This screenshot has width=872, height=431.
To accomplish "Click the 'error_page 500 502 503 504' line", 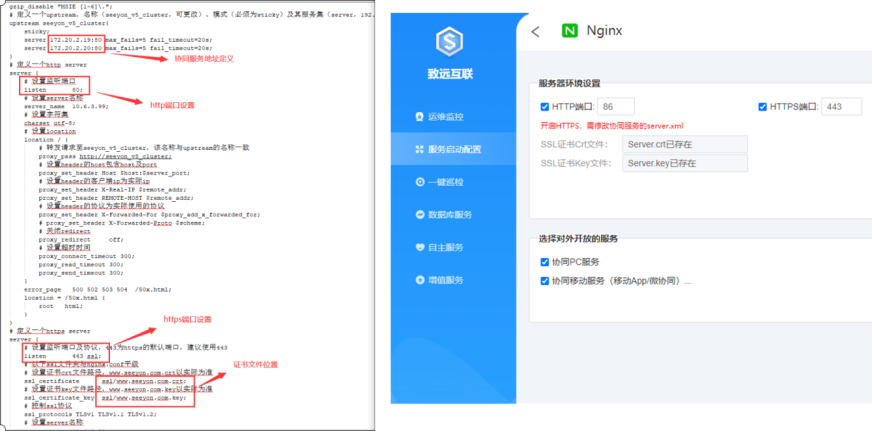I will [x=98, y=289].
